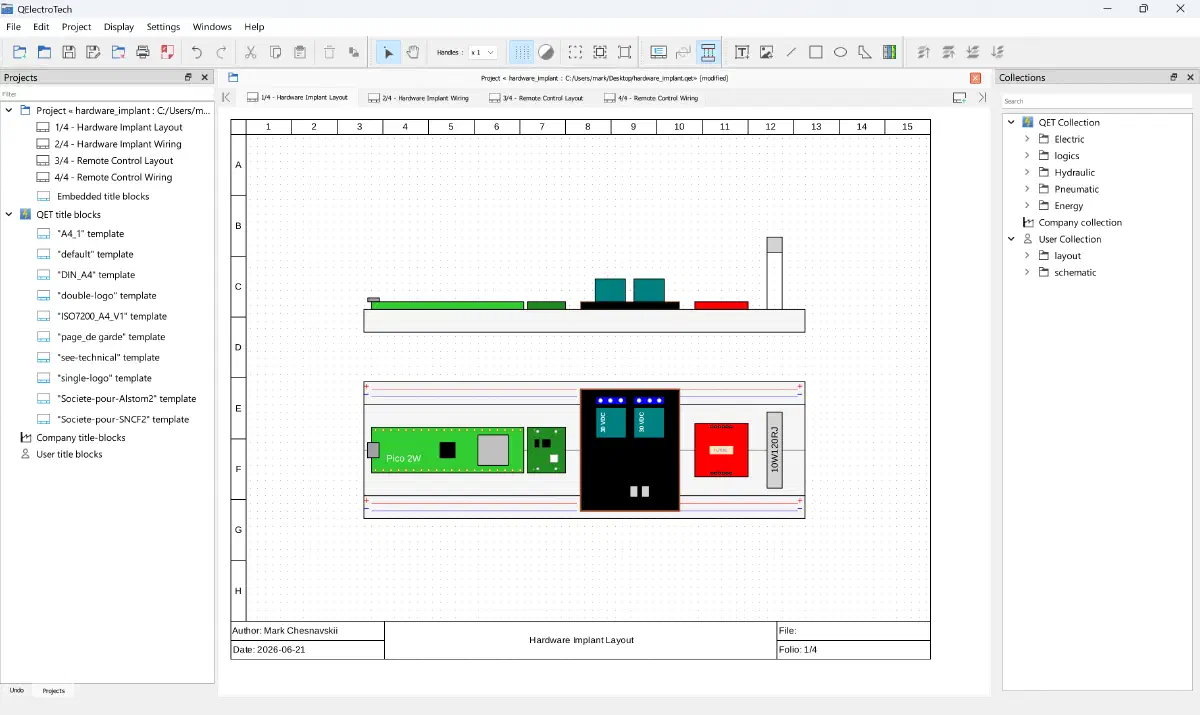This screenshot has height=715, width=1200.
Task: Click the Bring to front icon
Action: point(923,52)
